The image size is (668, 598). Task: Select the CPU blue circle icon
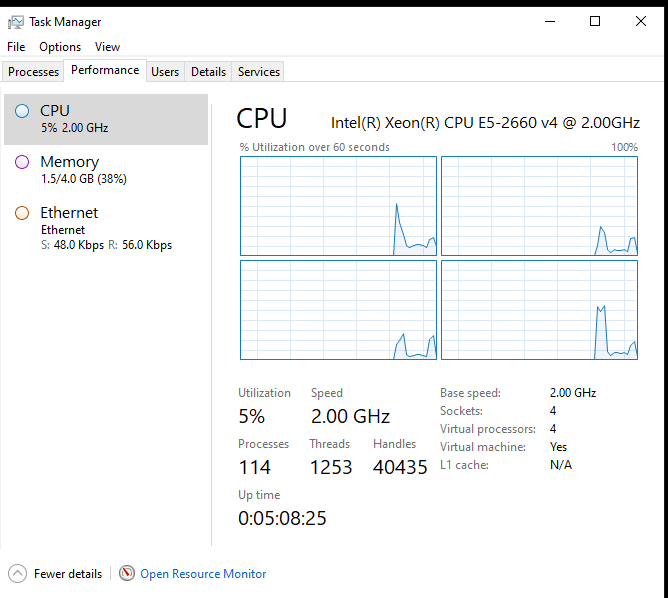point(22,111)
